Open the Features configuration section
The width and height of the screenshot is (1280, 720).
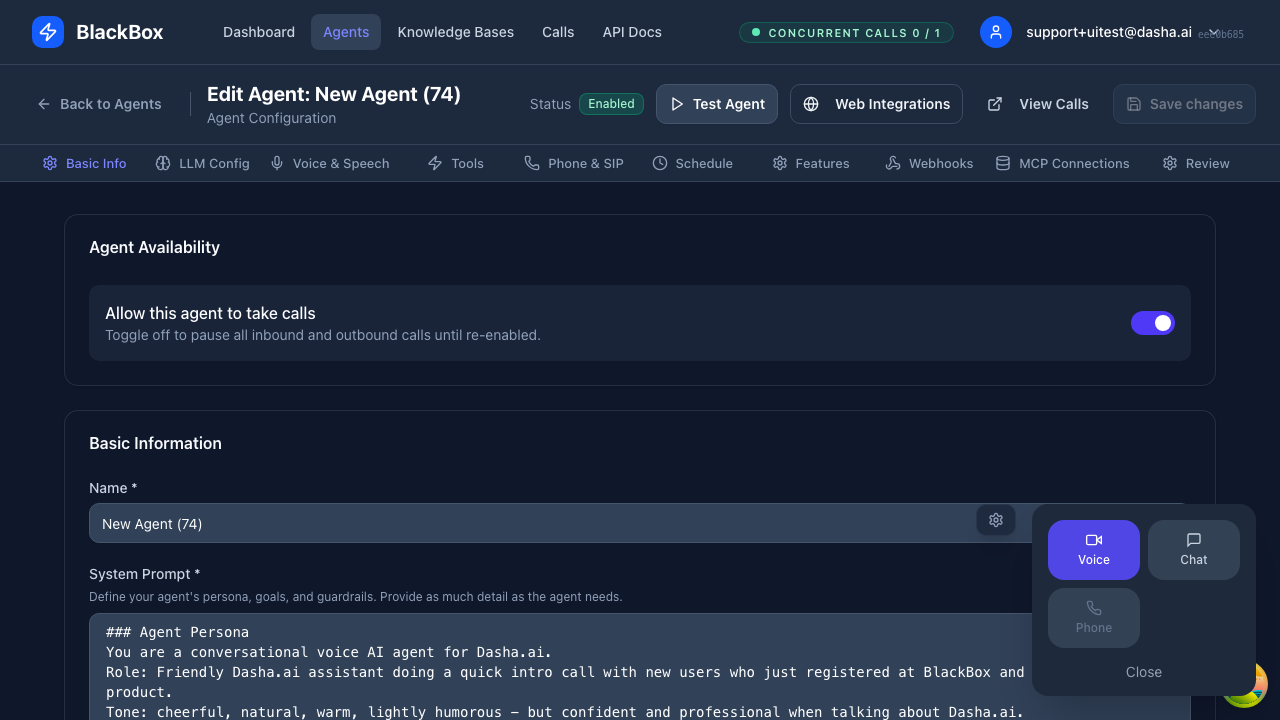810,163
